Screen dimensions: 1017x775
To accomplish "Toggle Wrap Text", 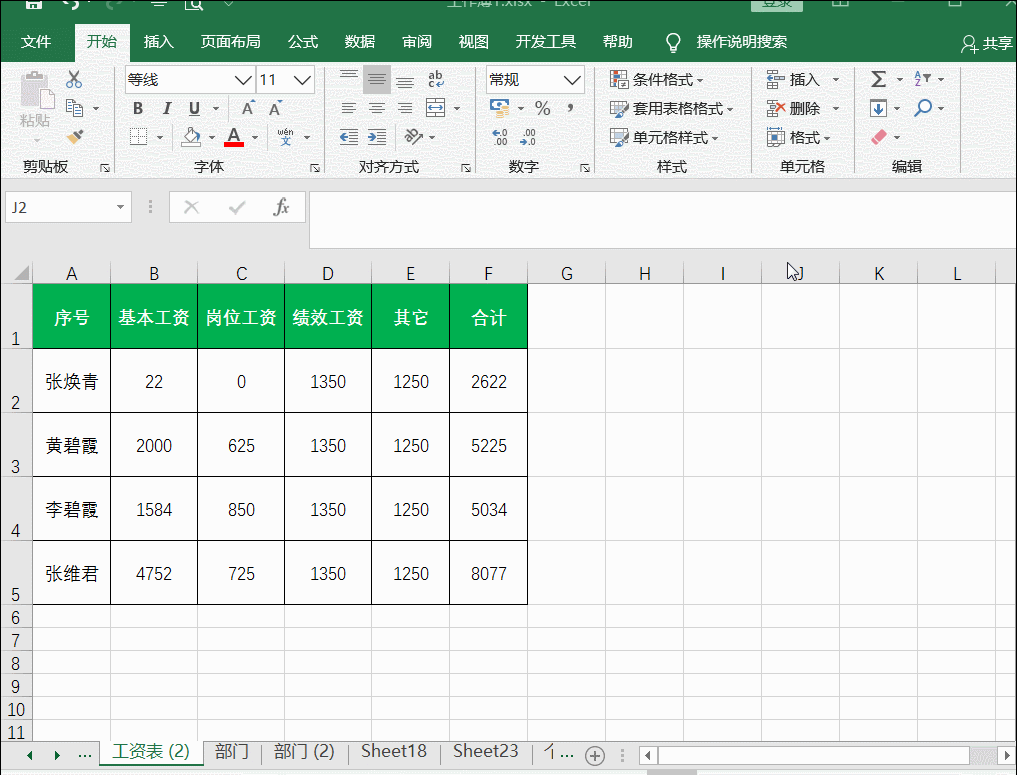I will (436, 80).
